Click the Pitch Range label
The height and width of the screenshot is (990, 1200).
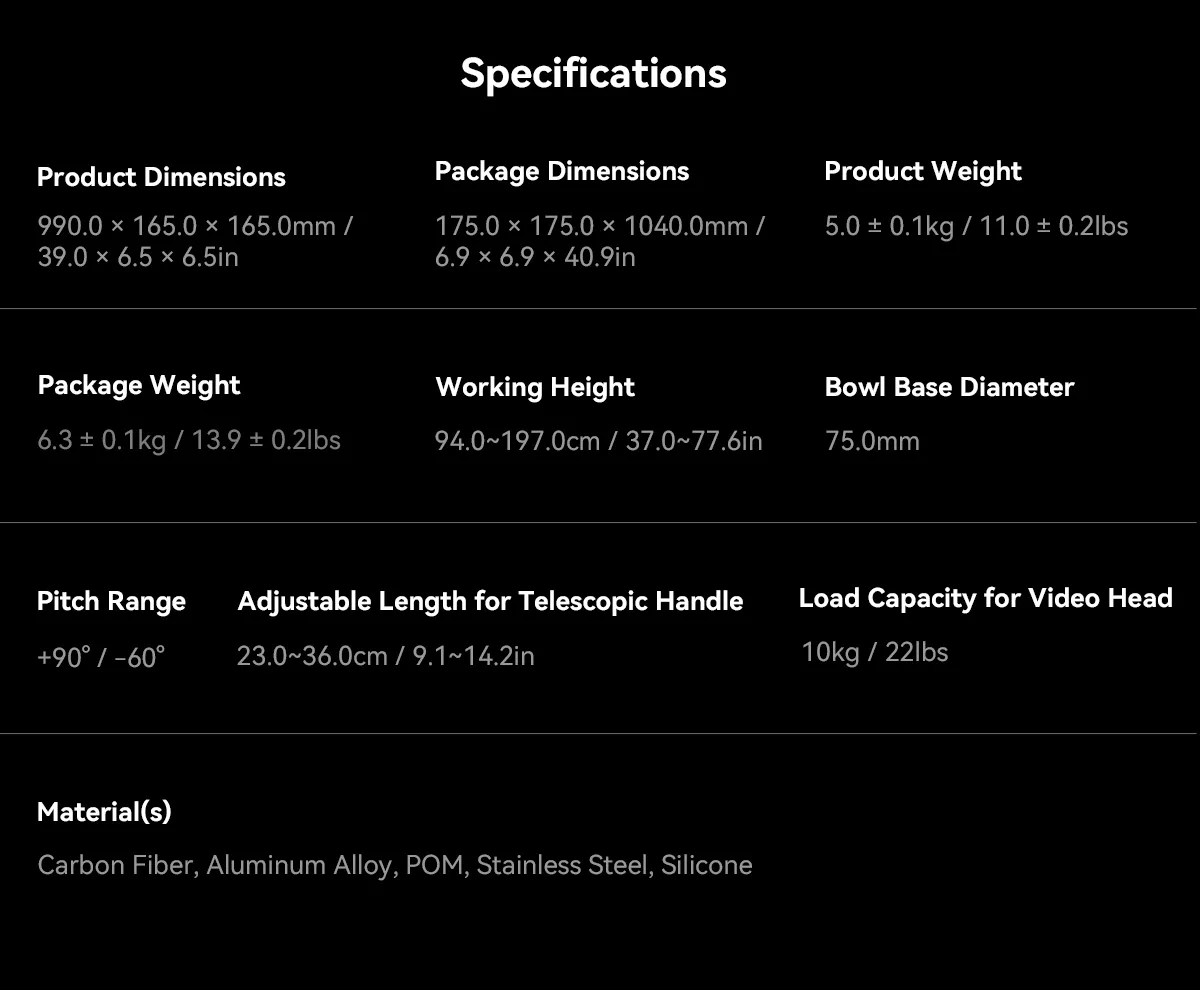(111, 601)
